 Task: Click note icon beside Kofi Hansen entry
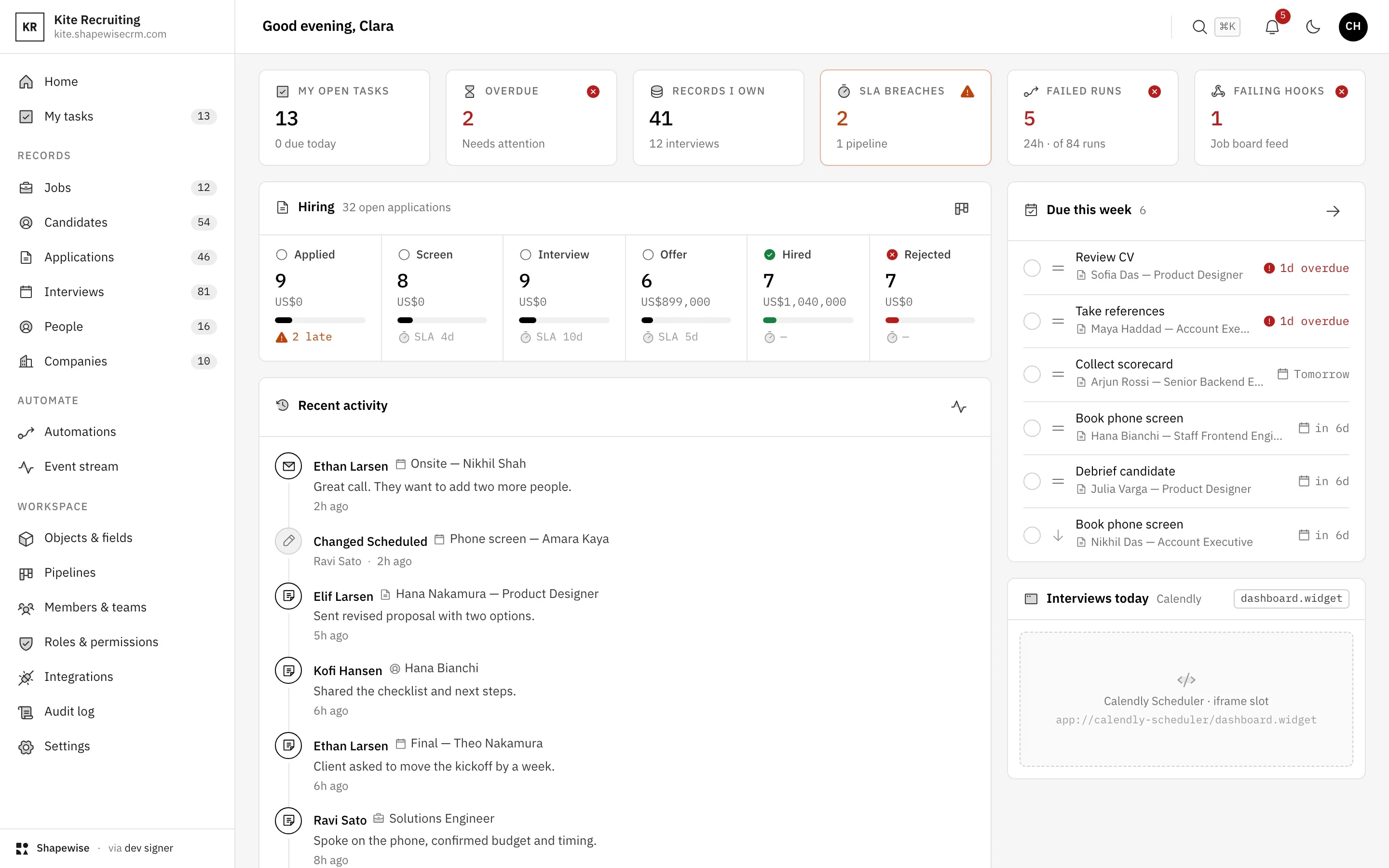pos(289,670)
